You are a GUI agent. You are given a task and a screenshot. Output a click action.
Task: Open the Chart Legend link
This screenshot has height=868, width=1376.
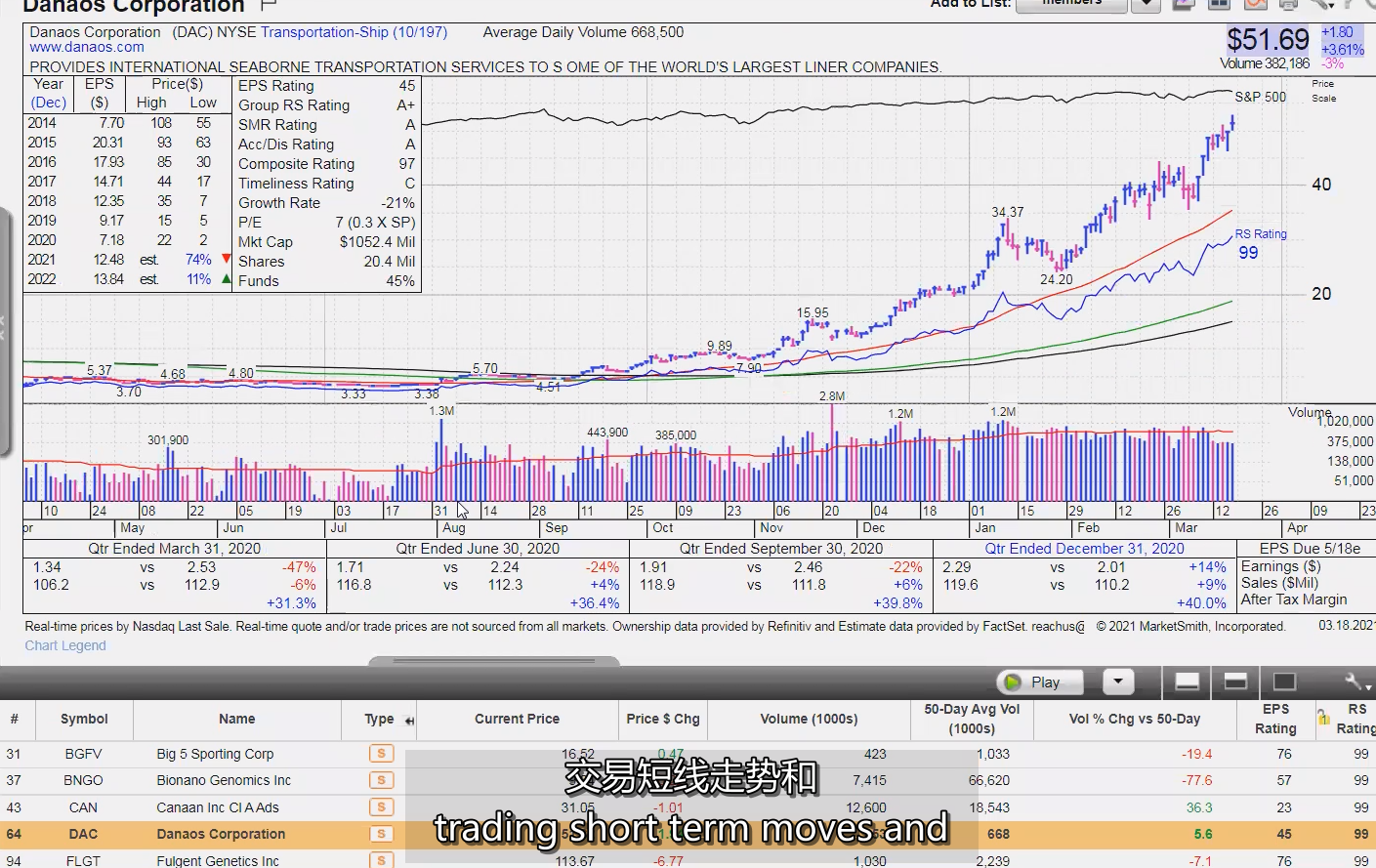pyautogui.click(x=65, y=645)
